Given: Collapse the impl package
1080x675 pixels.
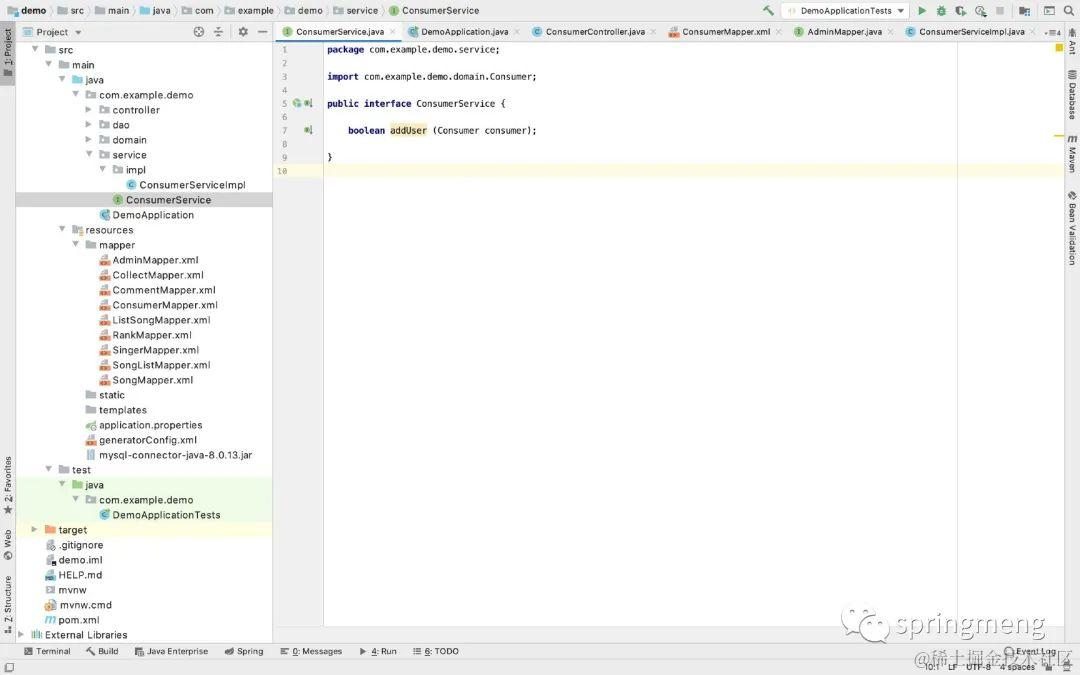Looking at the screenshot, I should (103, 169).
